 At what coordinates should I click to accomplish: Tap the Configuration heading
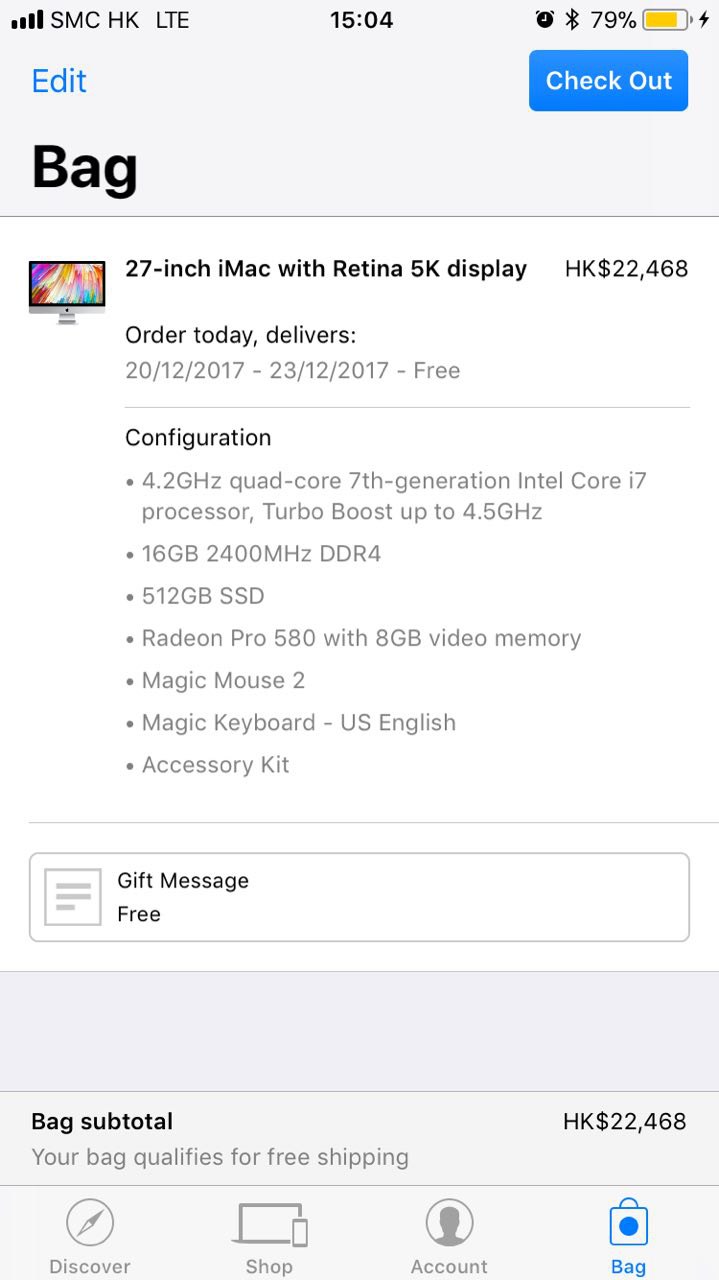[198, 438]
